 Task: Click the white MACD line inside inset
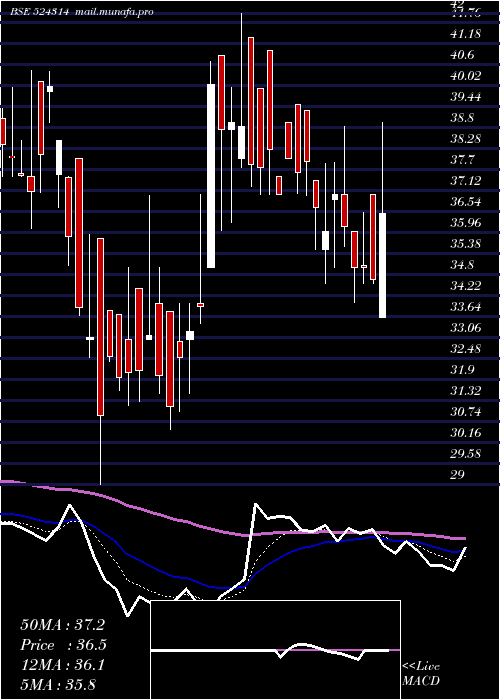pyautogui.click(x=272, y=651)
